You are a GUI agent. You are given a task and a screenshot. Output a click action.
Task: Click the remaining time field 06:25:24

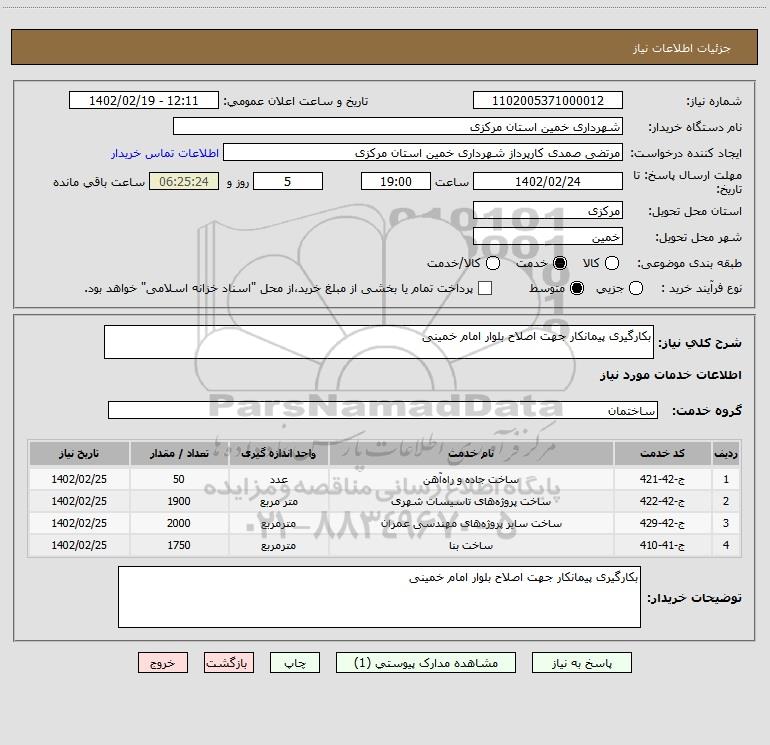(x=184, y=181)
